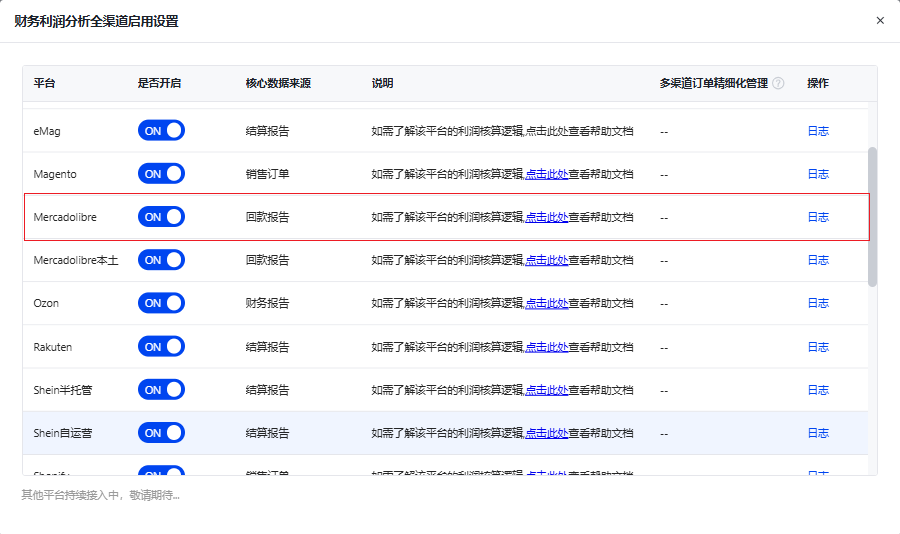Click 点击此处 link in Mercadolibre本土 row
This screenshot has width=900, height=534.
coord(546,260)
